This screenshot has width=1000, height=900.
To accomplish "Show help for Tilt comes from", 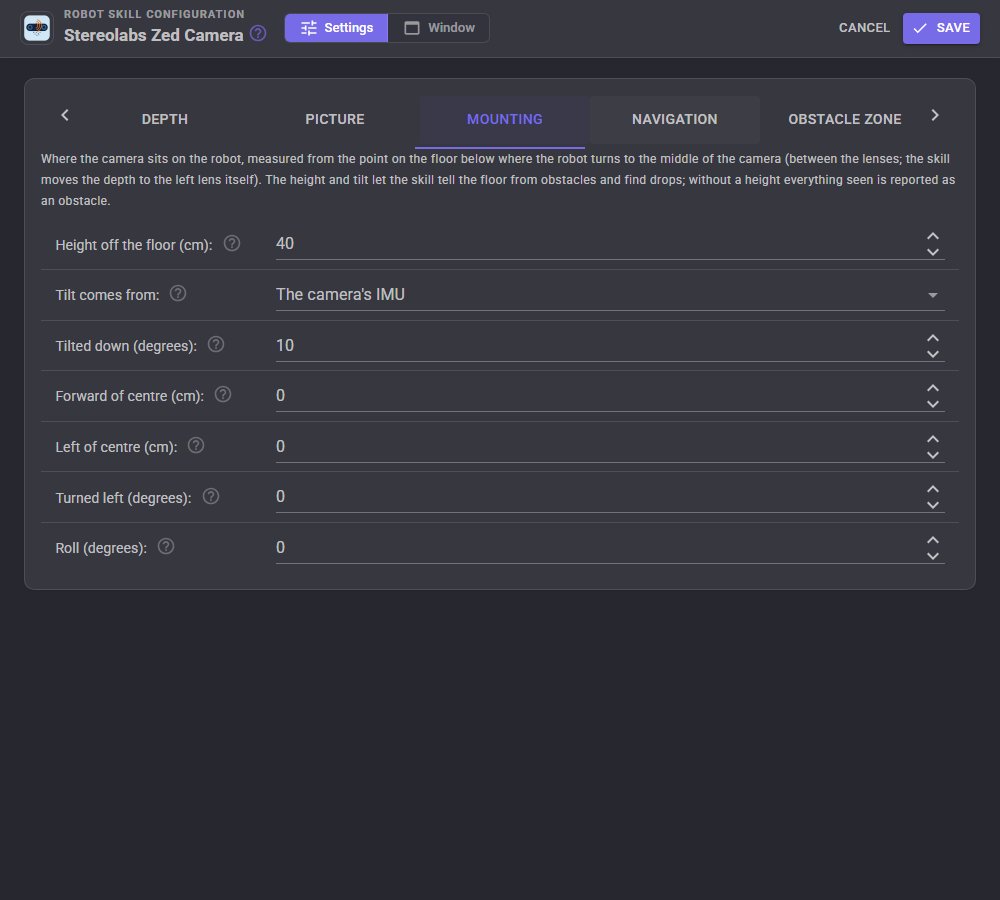I will click(178, 293).
